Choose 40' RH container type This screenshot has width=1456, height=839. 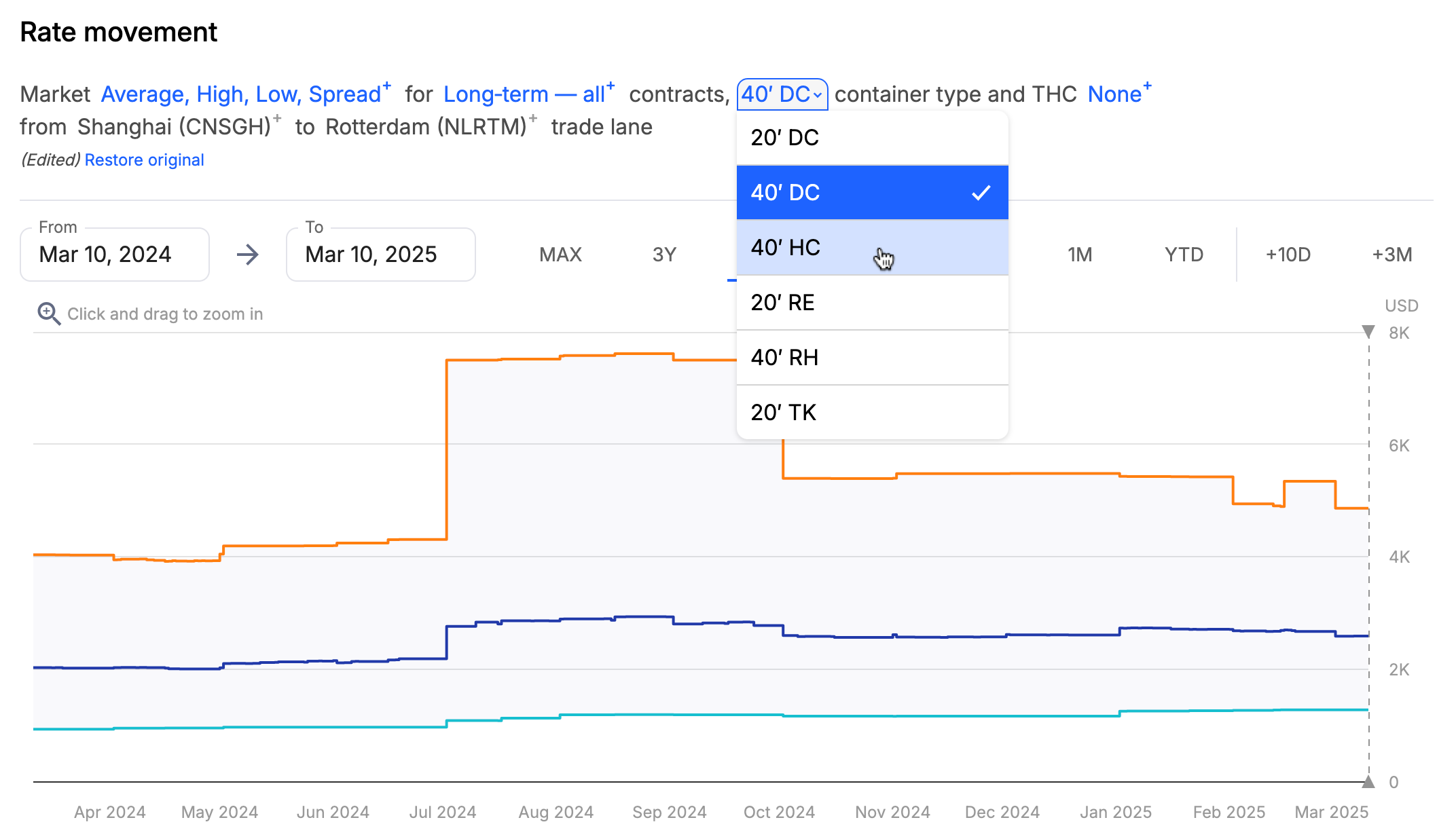click(873, 358)
